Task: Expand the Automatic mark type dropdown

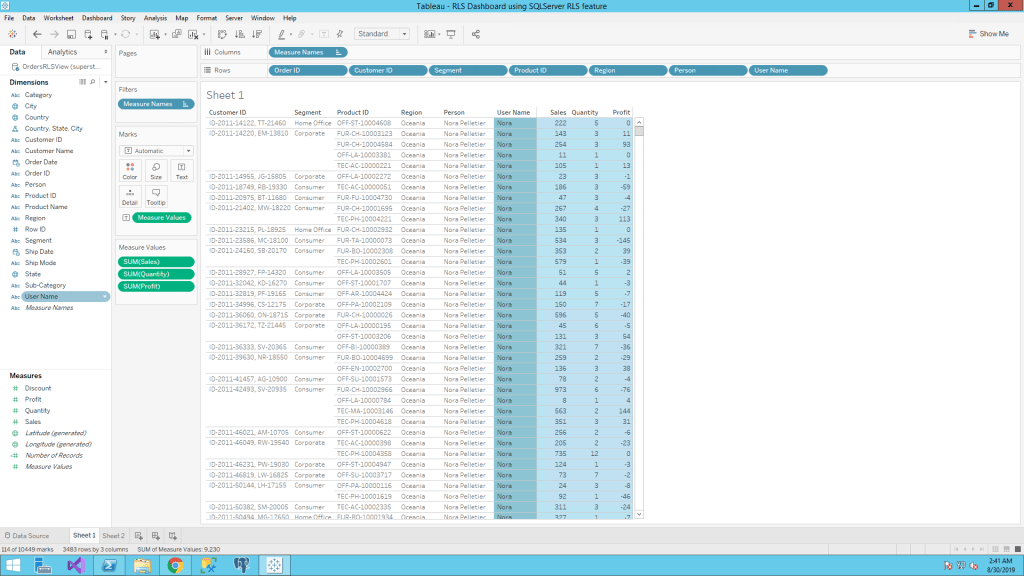Action: click(x=156, y=150)
